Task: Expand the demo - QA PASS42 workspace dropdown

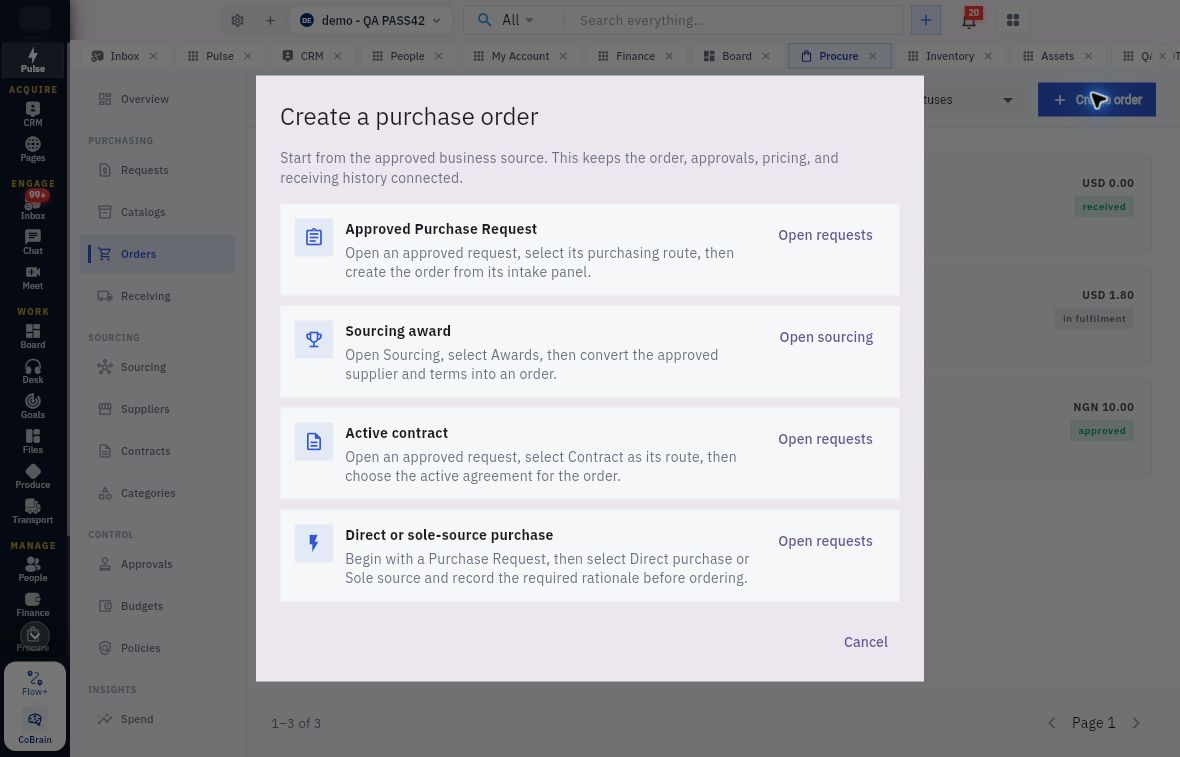Action: point(371,20)
